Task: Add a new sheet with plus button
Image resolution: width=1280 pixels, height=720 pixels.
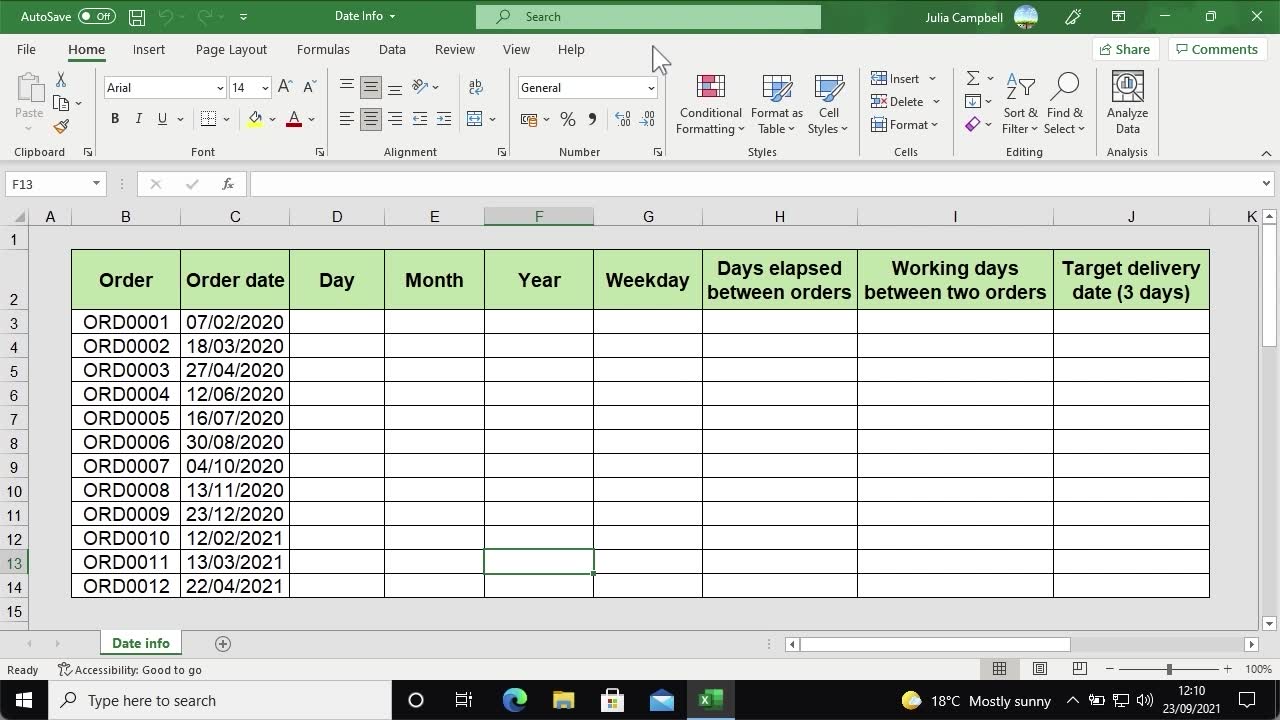Action: 223,643
